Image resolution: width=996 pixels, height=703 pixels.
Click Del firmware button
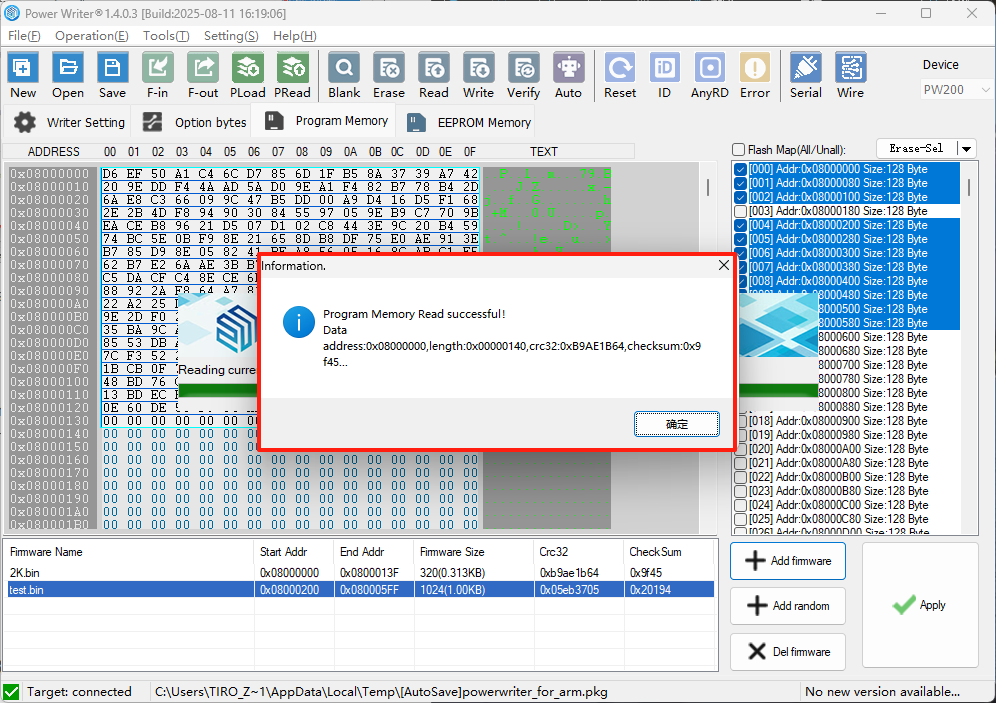788,652
